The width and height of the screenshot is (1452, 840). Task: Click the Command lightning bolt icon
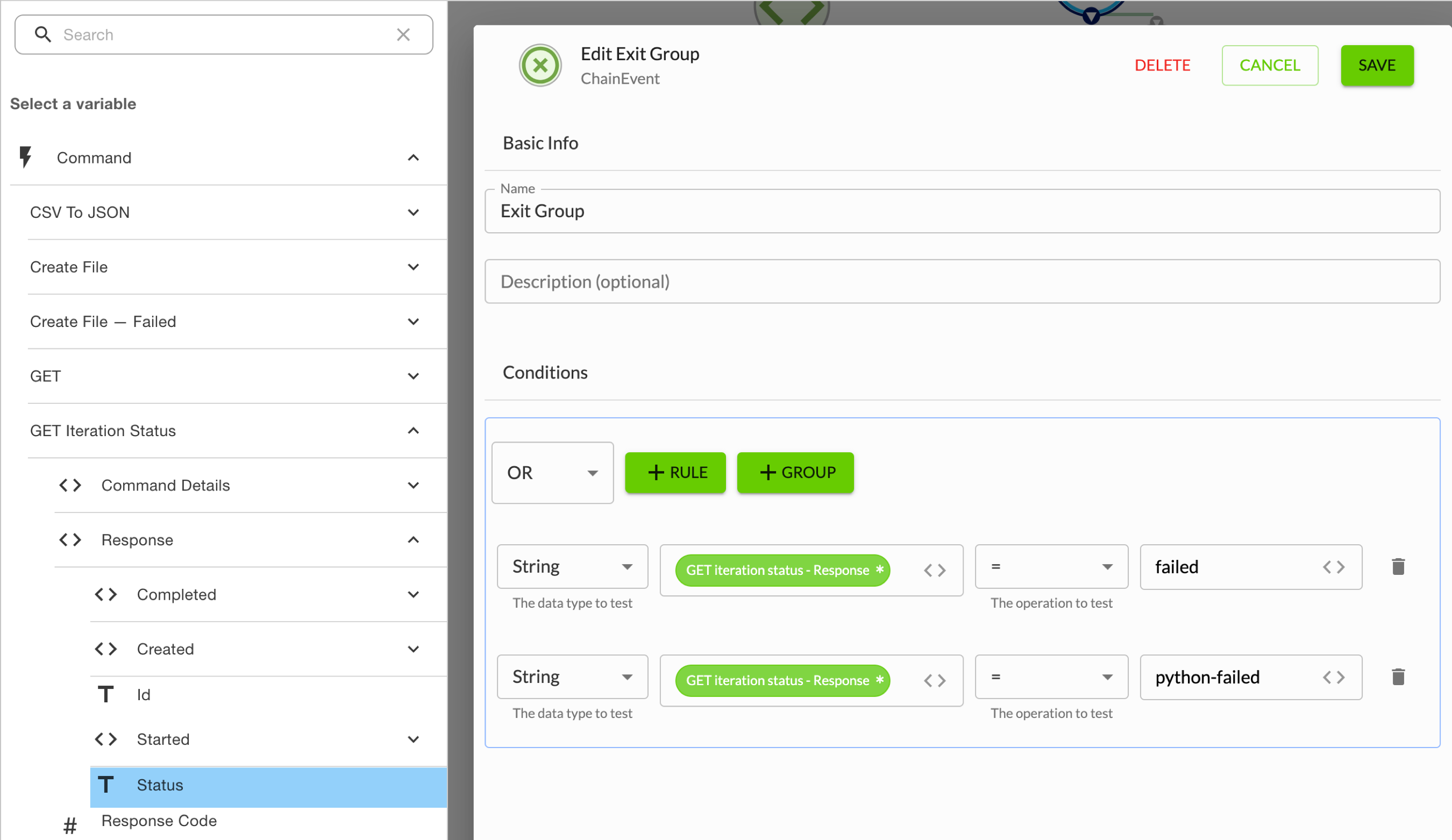click(25, 157)
